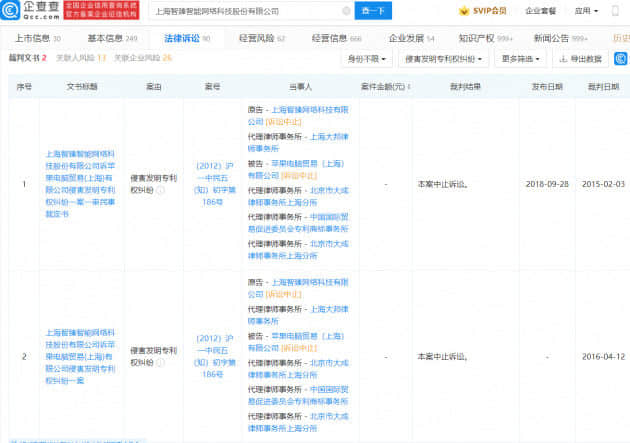Click the 裁判结果 column header
This screenshot has width=630, height=443.
(x=465, y=86)
